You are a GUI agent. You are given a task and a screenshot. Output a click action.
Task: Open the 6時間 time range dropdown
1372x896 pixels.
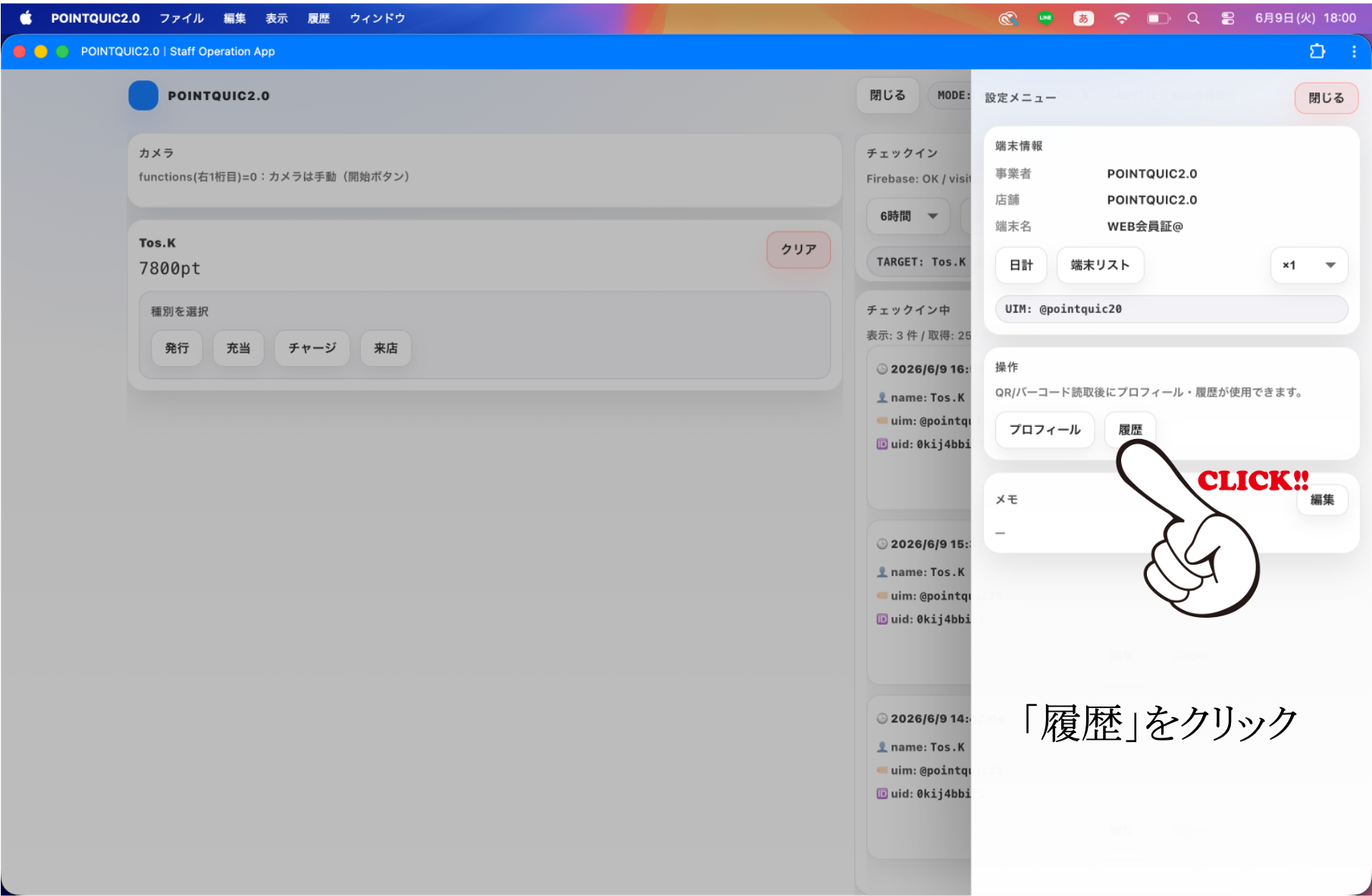click(909, 216)
